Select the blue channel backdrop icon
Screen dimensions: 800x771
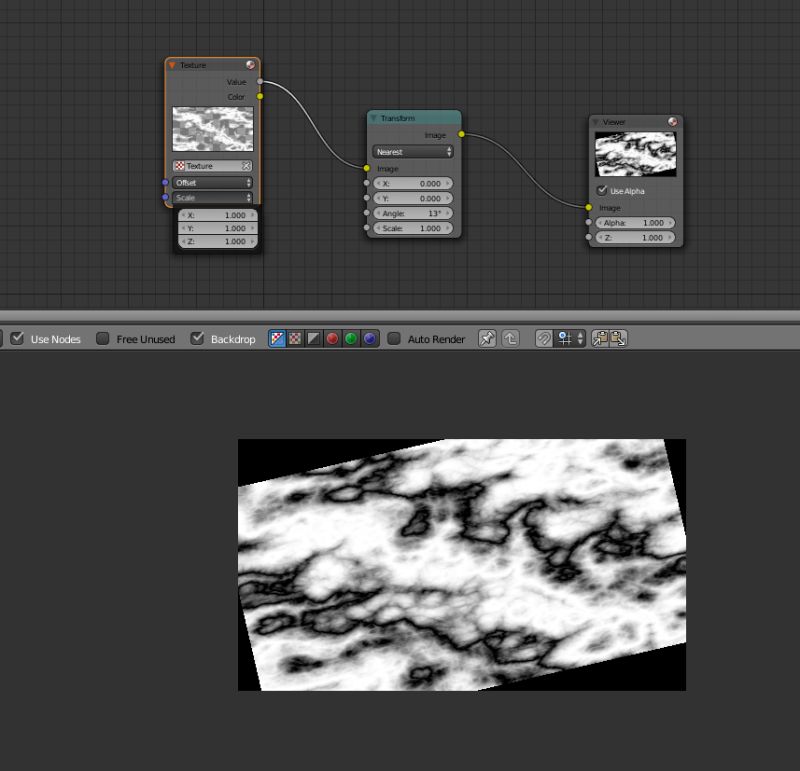[x=367, y=338]
